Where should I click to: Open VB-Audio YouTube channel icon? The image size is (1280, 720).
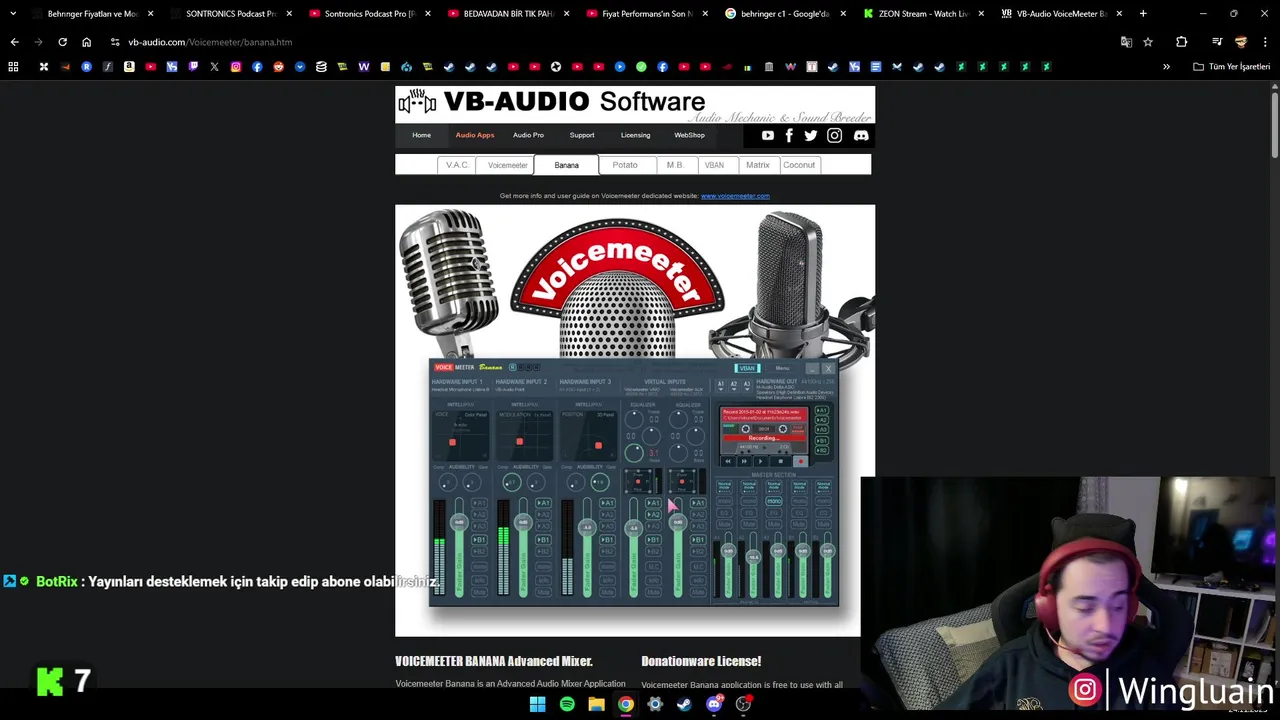click(x=767, y=135)
